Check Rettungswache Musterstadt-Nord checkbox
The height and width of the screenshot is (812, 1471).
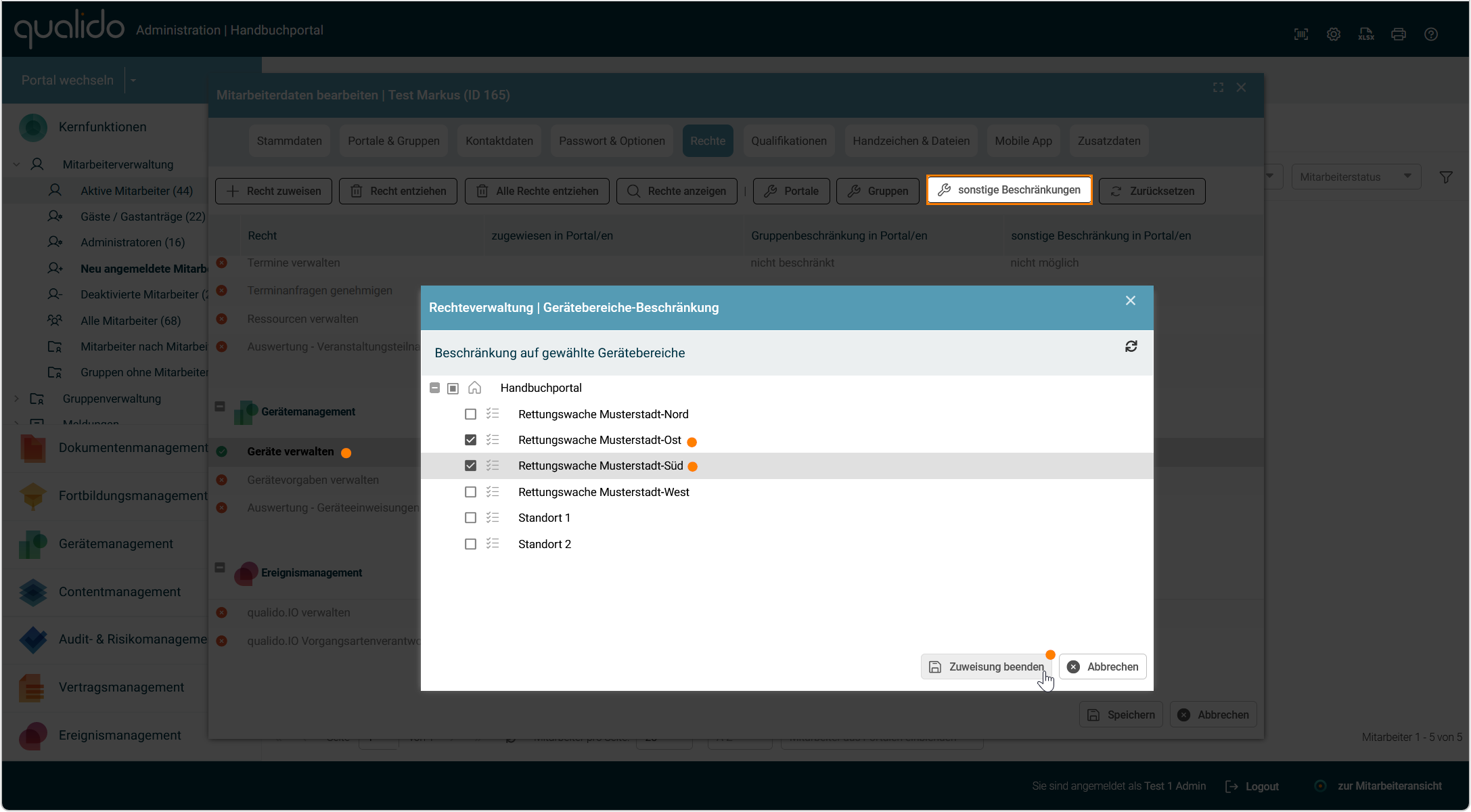coord(470,414)
